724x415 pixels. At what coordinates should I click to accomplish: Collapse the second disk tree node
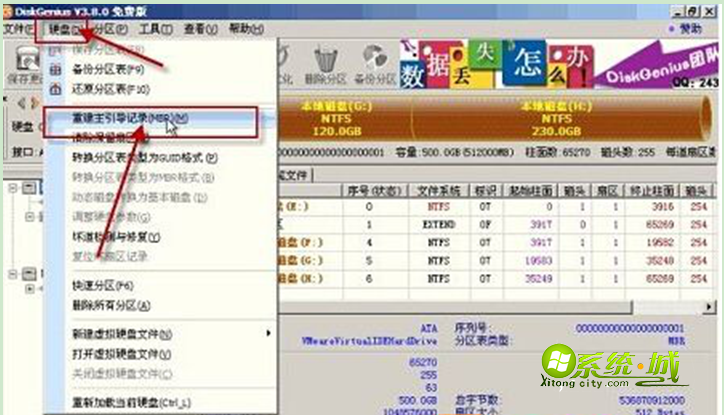[11, 273]
